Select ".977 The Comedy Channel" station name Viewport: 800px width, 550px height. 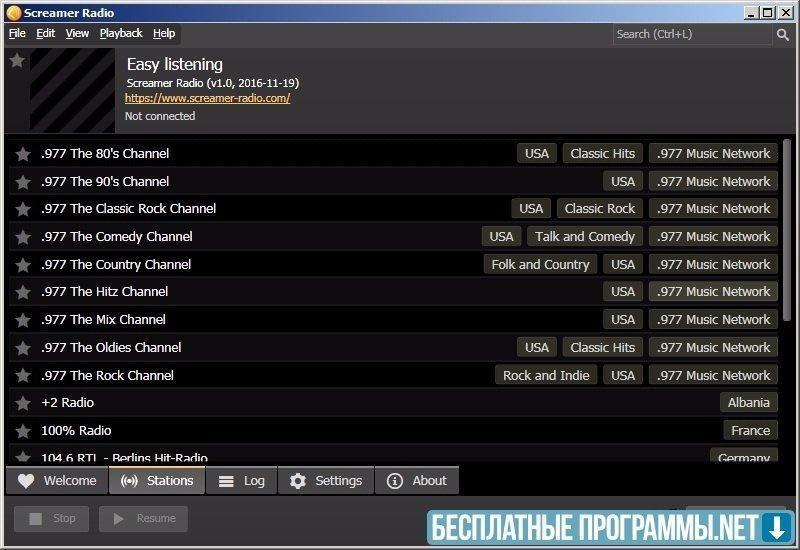[117, 237]
